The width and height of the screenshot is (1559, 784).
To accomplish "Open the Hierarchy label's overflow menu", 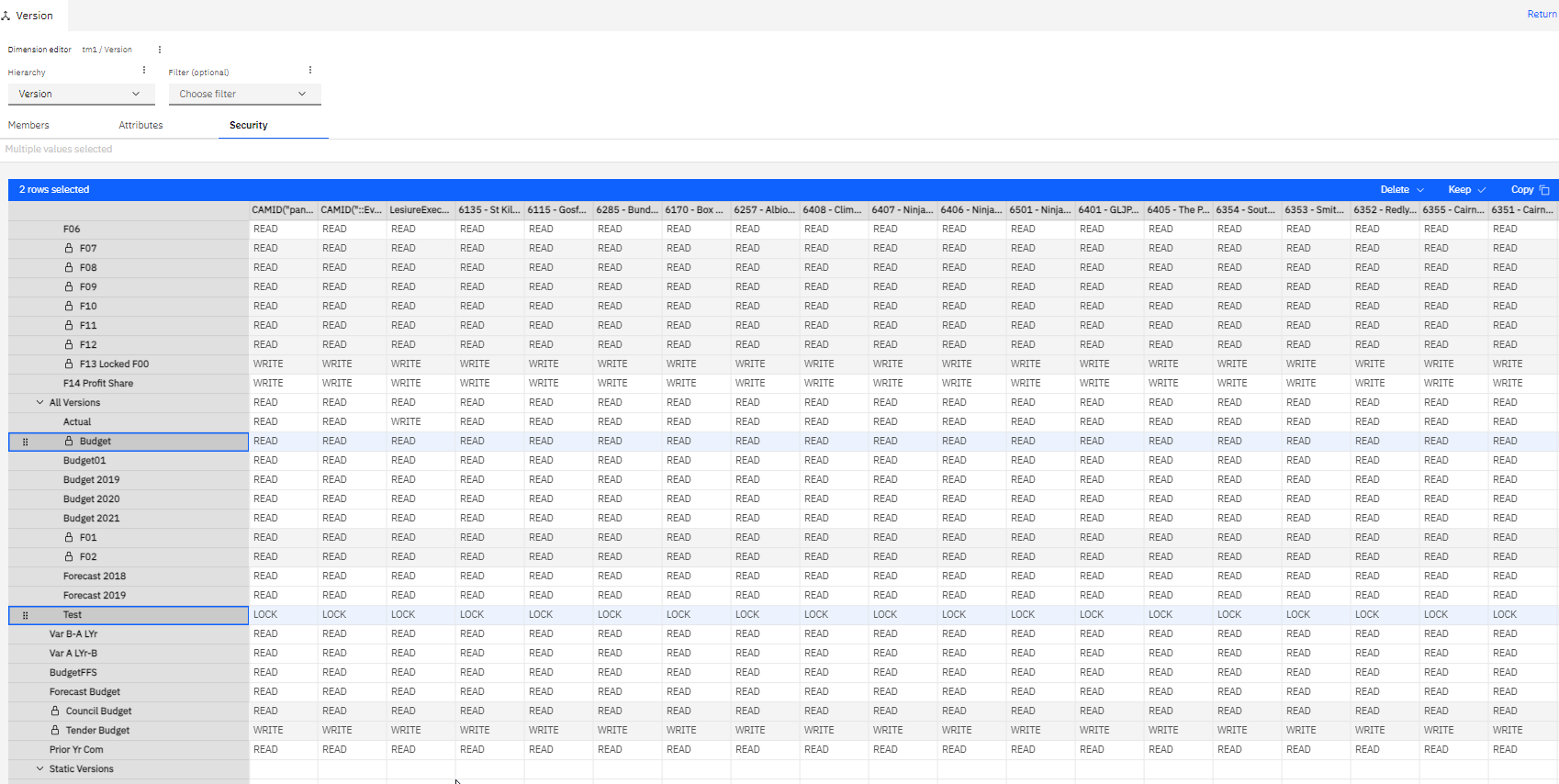I will click(144, 71).
